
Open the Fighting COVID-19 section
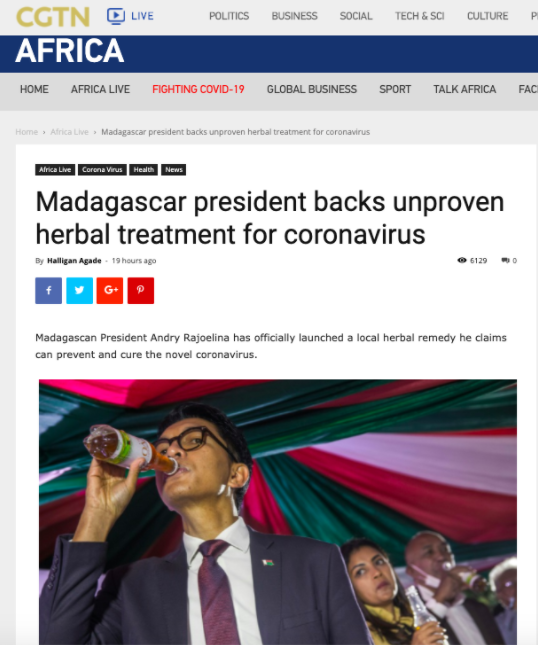198,89
